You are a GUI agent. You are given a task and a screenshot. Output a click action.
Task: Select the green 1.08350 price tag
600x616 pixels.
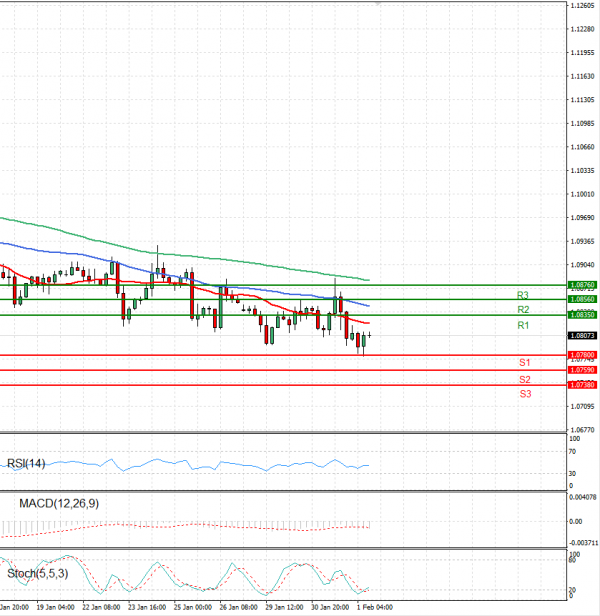coord(582,315)
